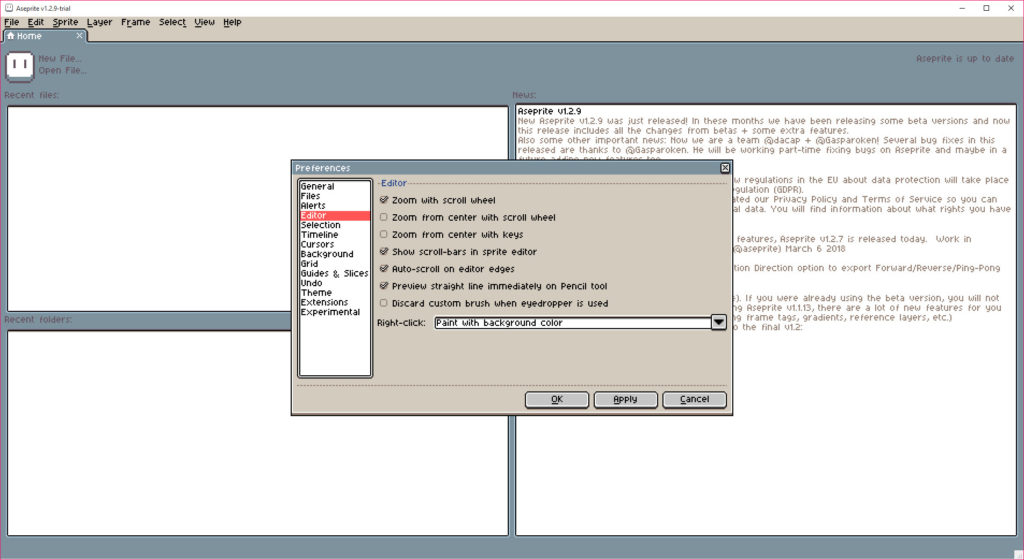Close the Home tab with its x
The width and height of the screenshot is (1024, 560).
80,36
